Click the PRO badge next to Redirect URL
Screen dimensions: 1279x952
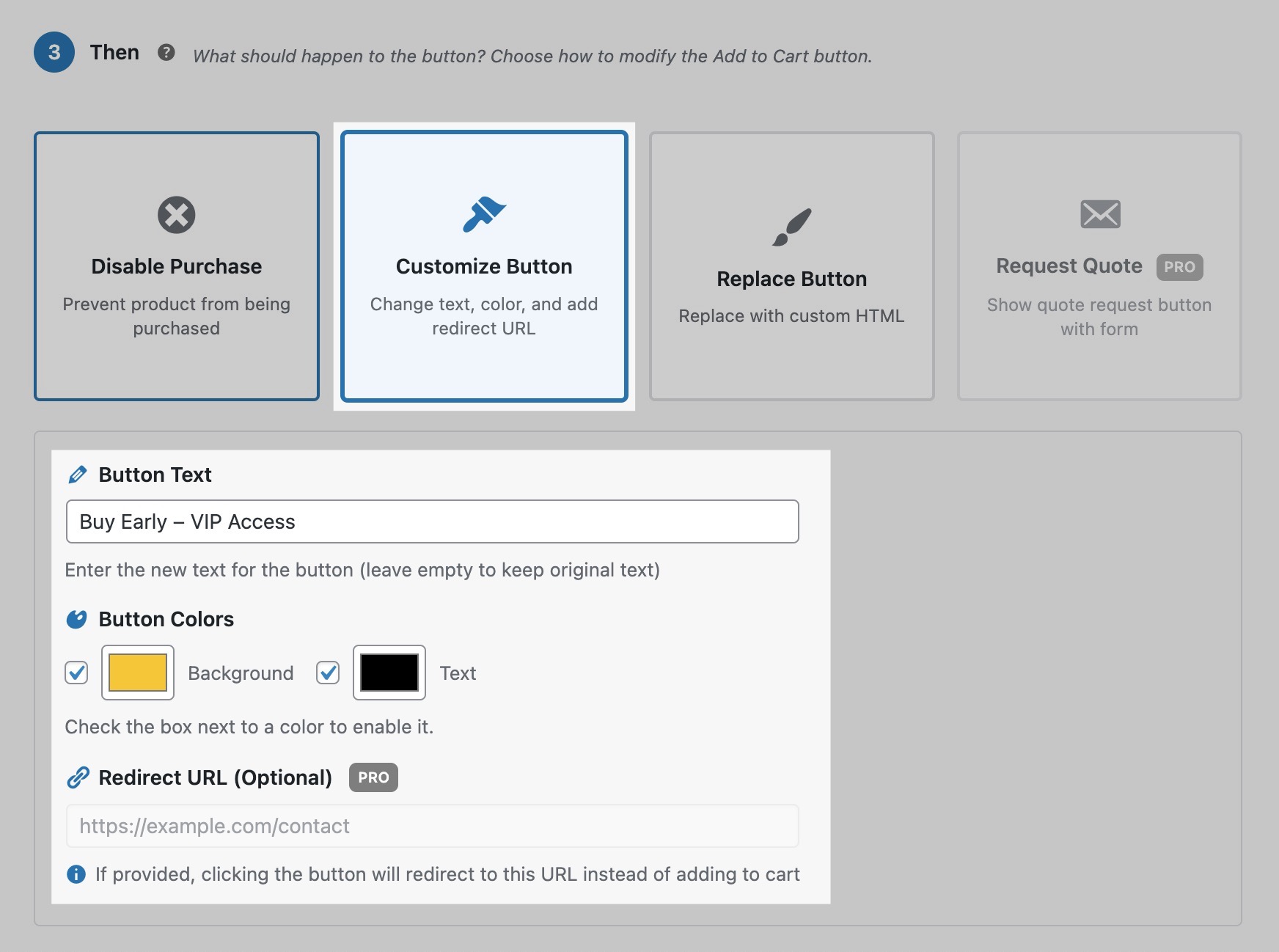(373, 777)
